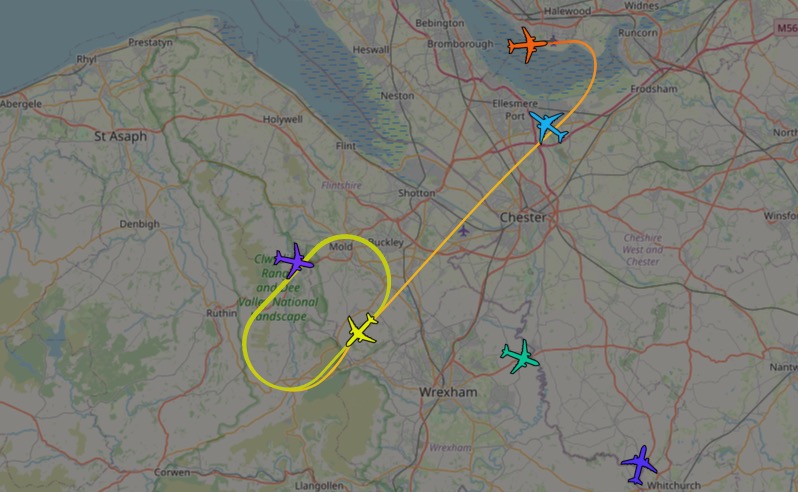Image resolution: width=798 pixels, height=492 pixels.
Task: Select the light blue aircraft by Ellesmere Port
Action: tap(548, 127)
